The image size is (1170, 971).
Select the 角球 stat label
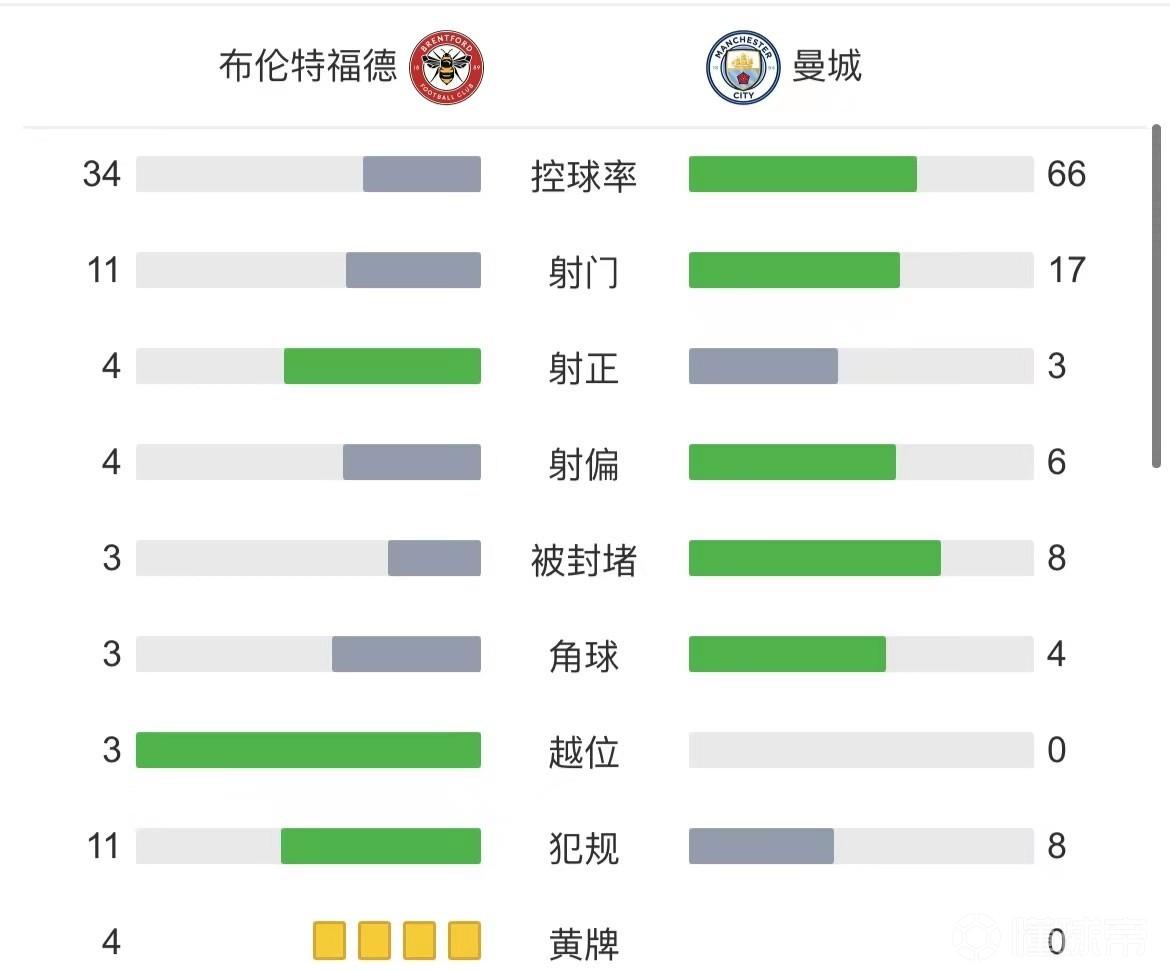(x=584, y=656)
